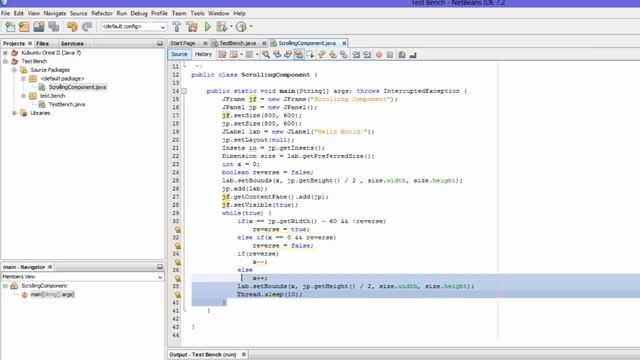Image resolution: width=640 pixels, height=360 pixels.
Task: Collapse the main method code fold on line 14
Action: [184, 91]
